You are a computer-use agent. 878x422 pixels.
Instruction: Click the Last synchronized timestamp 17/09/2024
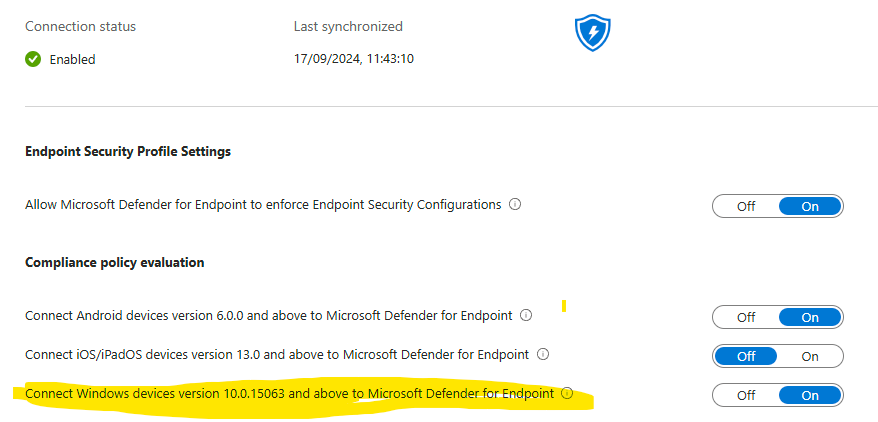pos(354,59)
